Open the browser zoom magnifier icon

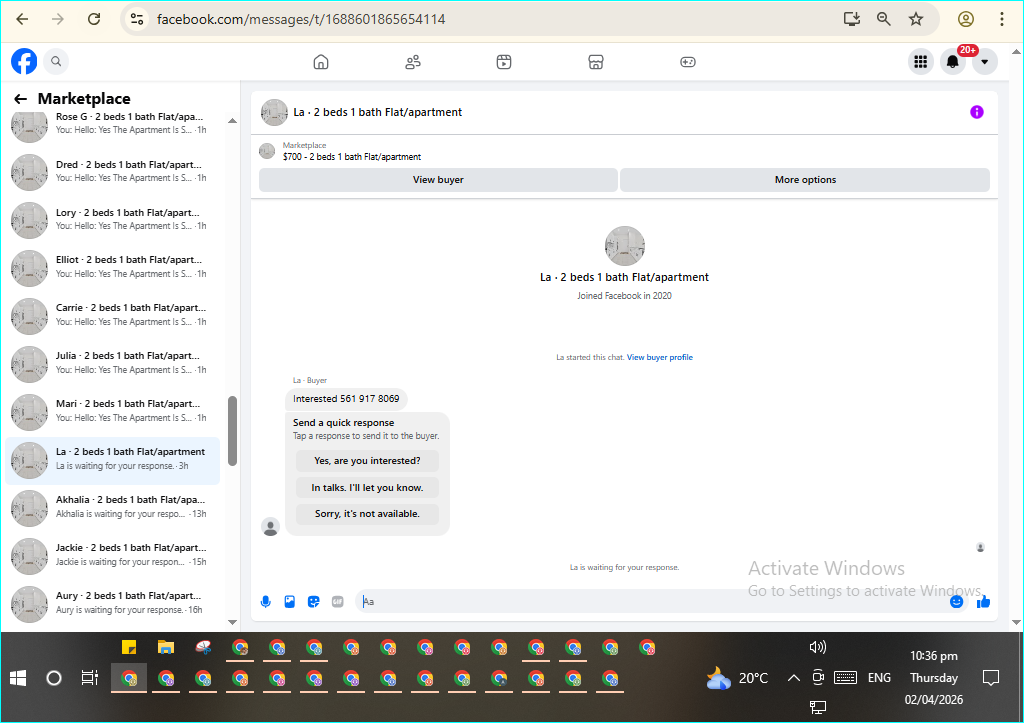pyautogui.click(x=884, y=19)
